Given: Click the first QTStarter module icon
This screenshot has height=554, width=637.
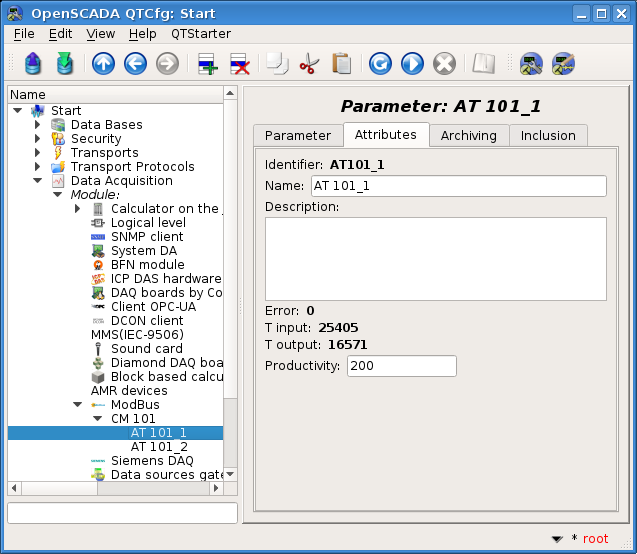Looking at the screenshot, I should click(x=531, y=64).
